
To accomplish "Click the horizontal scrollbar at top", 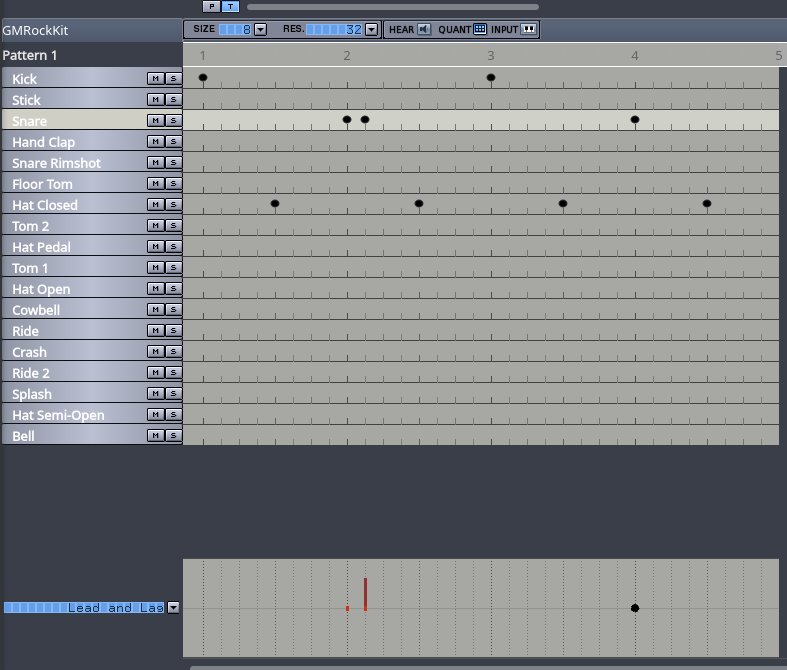I will tap(392, 7).
